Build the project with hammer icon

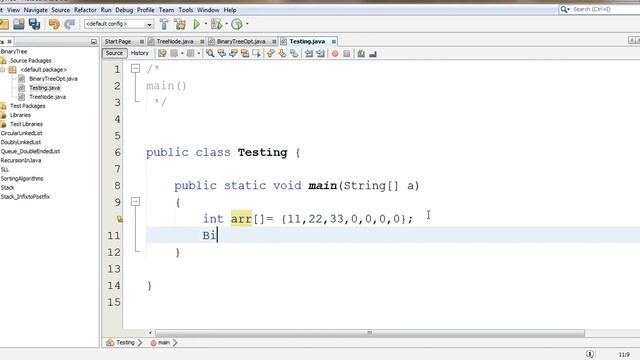(164, 24)
